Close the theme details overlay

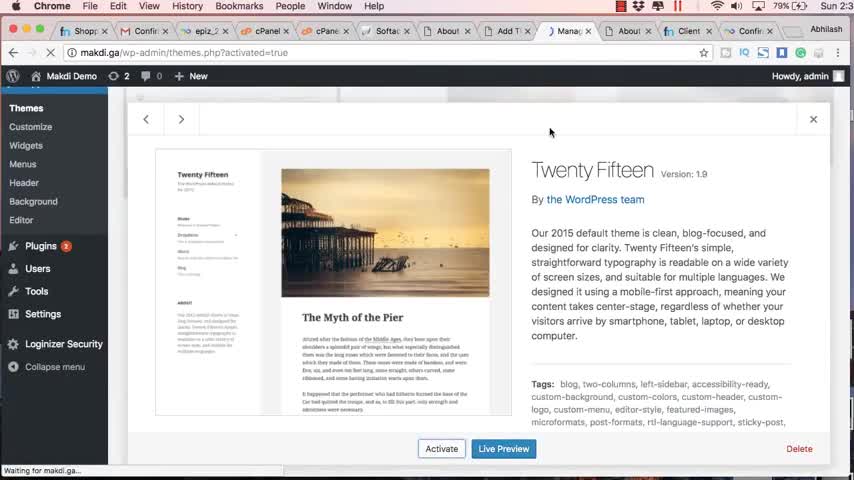[x=813, y=119]
